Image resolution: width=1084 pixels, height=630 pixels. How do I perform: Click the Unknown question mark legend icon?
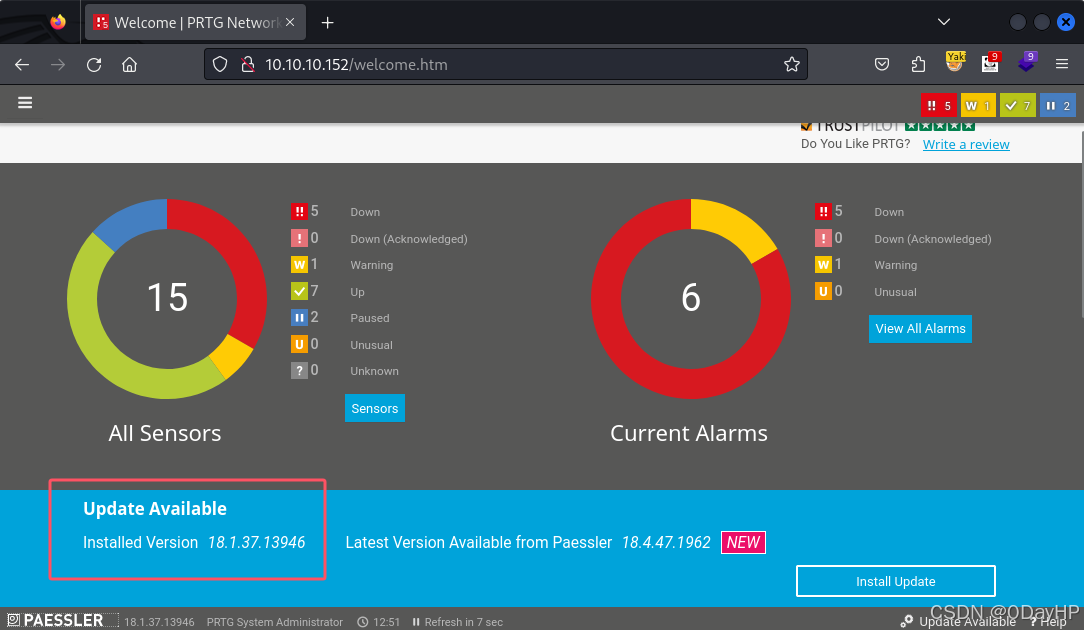[x=299, y=371]
